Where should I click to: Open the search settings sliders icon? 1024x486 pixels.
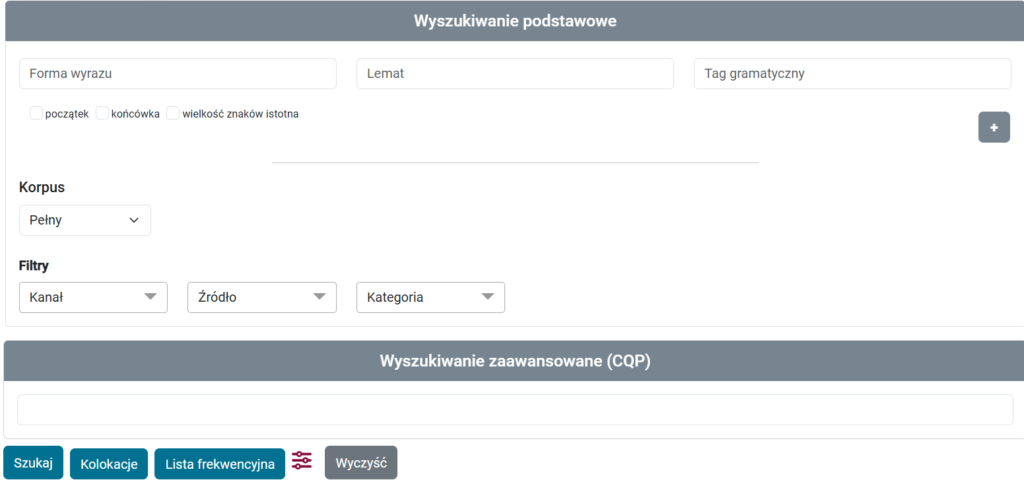(302, 461)
